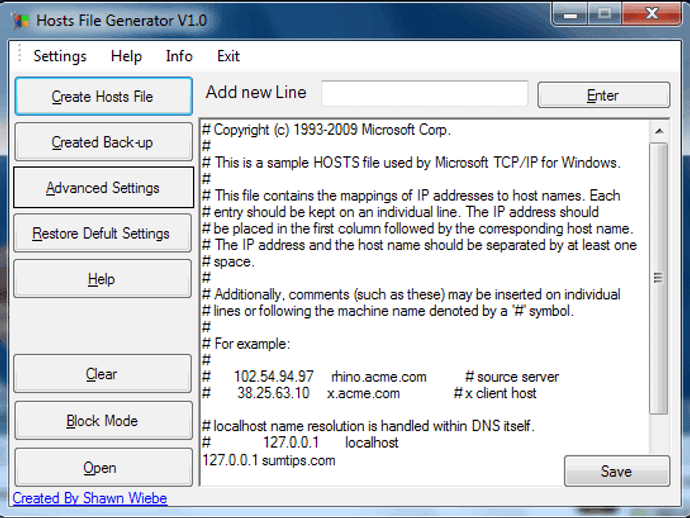Focus the Add new Line input field
The image size is (690, 518).
coord(425,93)
